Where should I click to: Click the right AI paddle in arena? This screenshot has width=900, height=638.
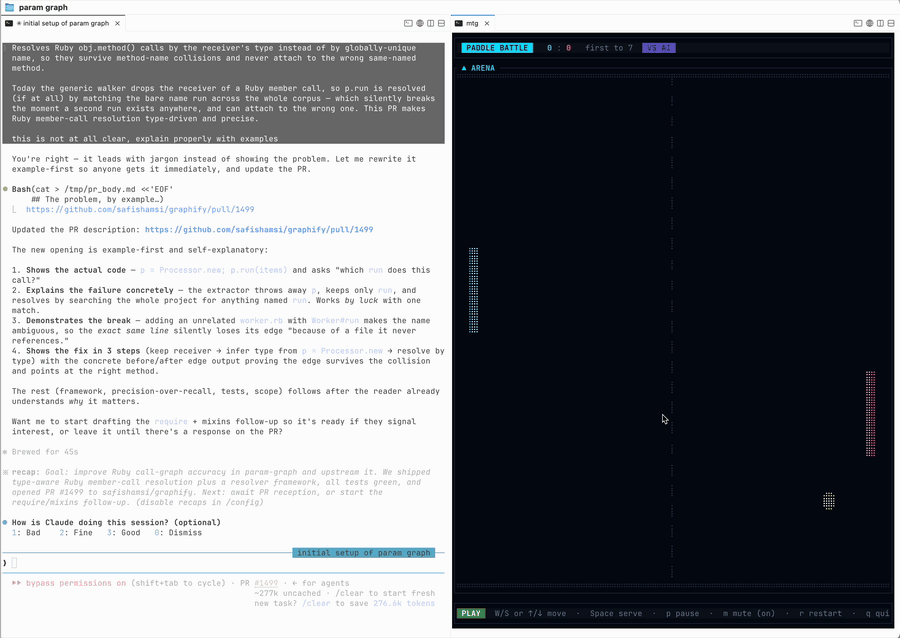871,414
